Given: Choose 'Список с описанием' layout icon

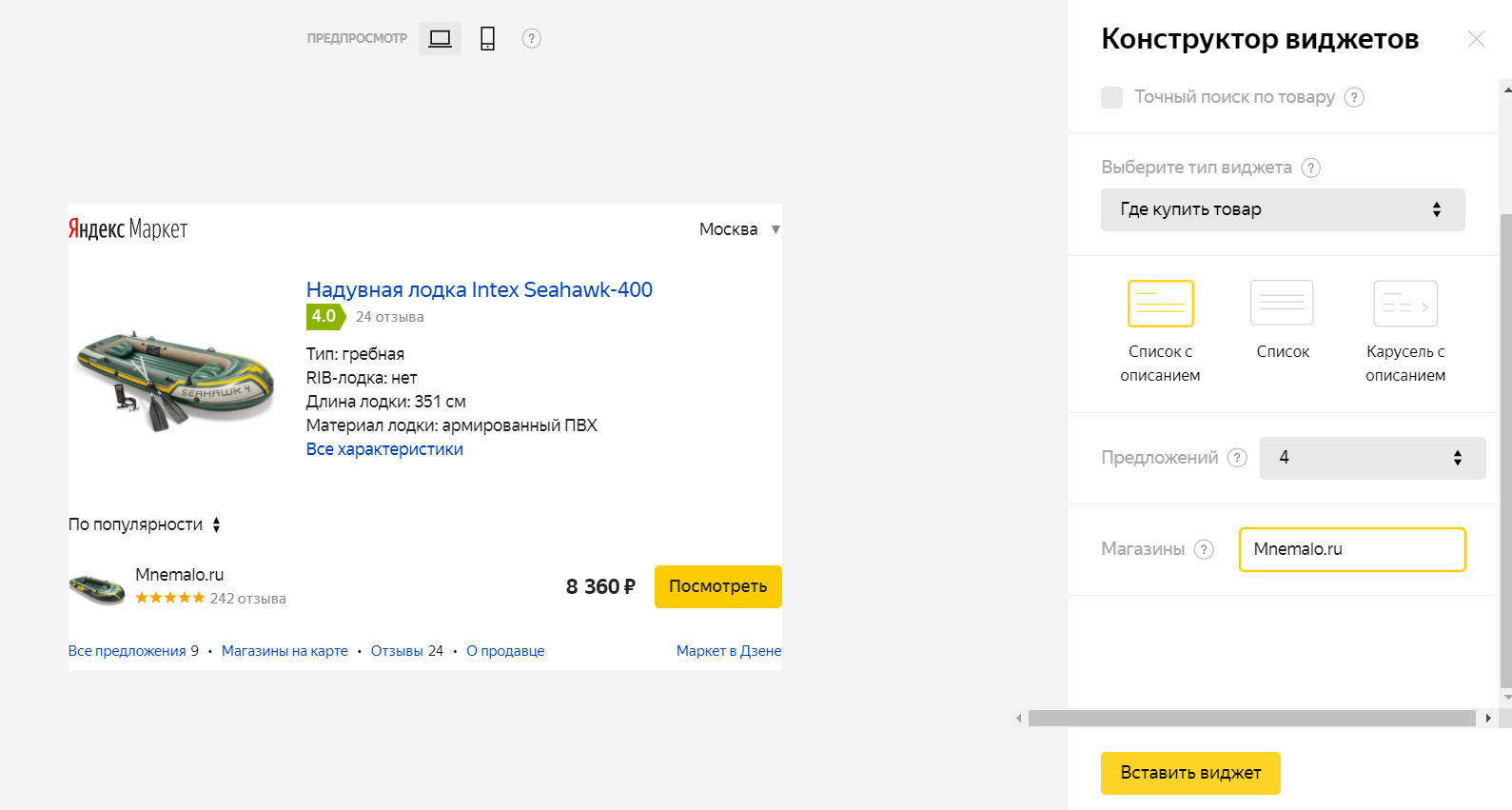Looking at the screenshot, I should click(1161, 304).
